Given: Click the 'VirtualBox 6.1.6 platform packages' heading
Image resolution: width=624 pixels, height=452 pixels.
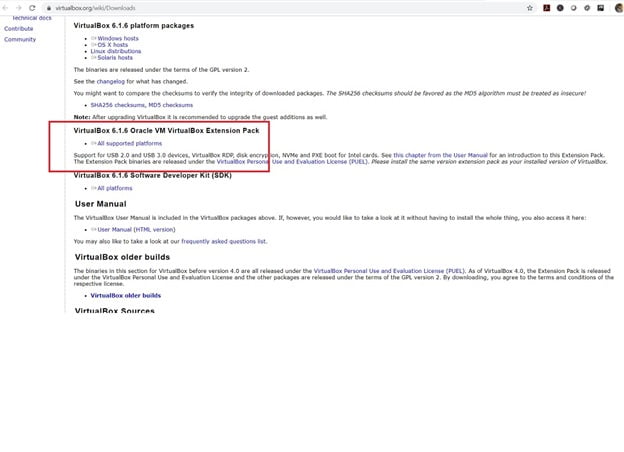Looking at the screenshot, I should tap(134, 25).
